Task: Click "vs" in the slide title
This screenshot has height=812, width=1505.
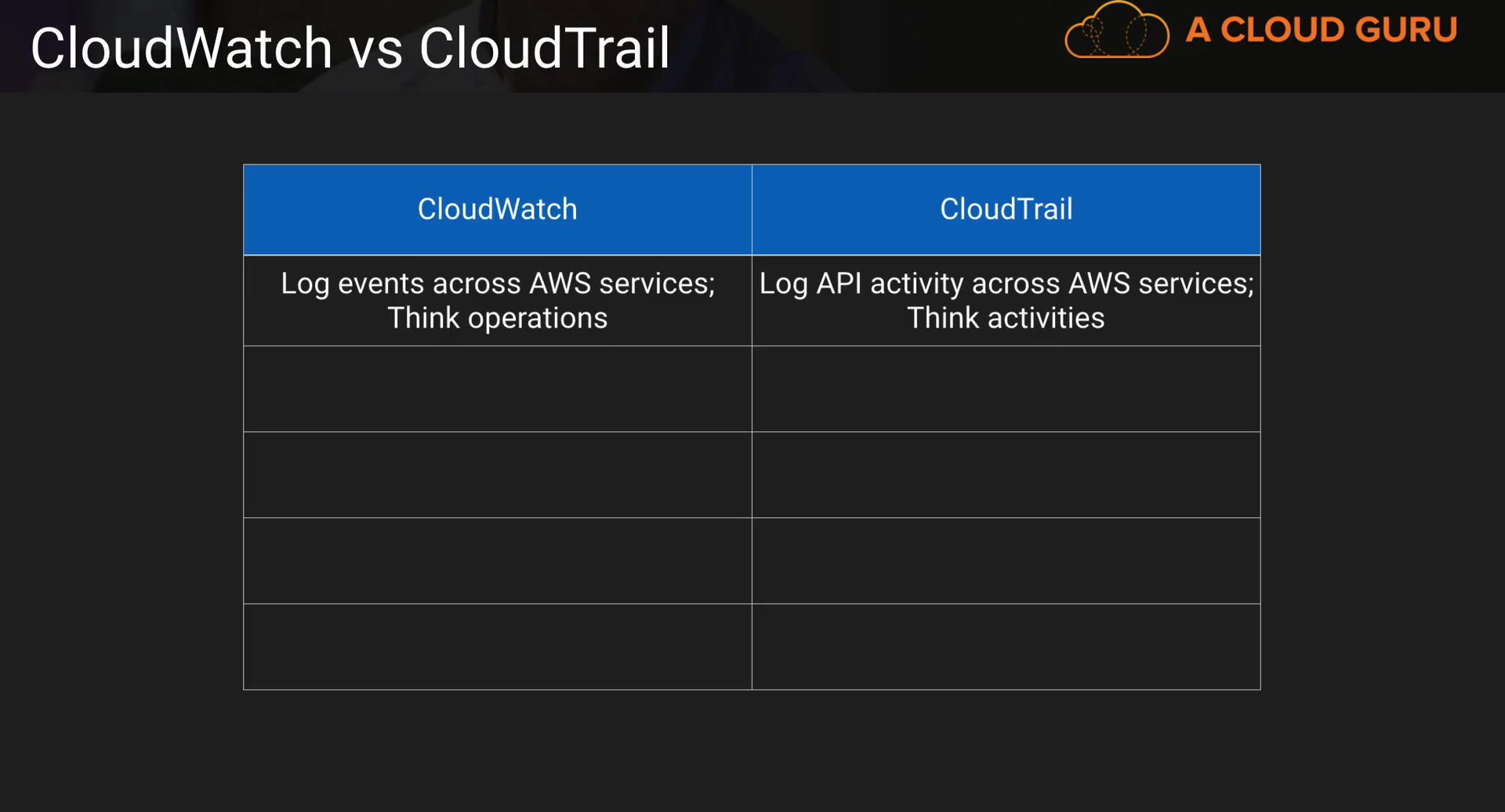Action: coord(375,50)
